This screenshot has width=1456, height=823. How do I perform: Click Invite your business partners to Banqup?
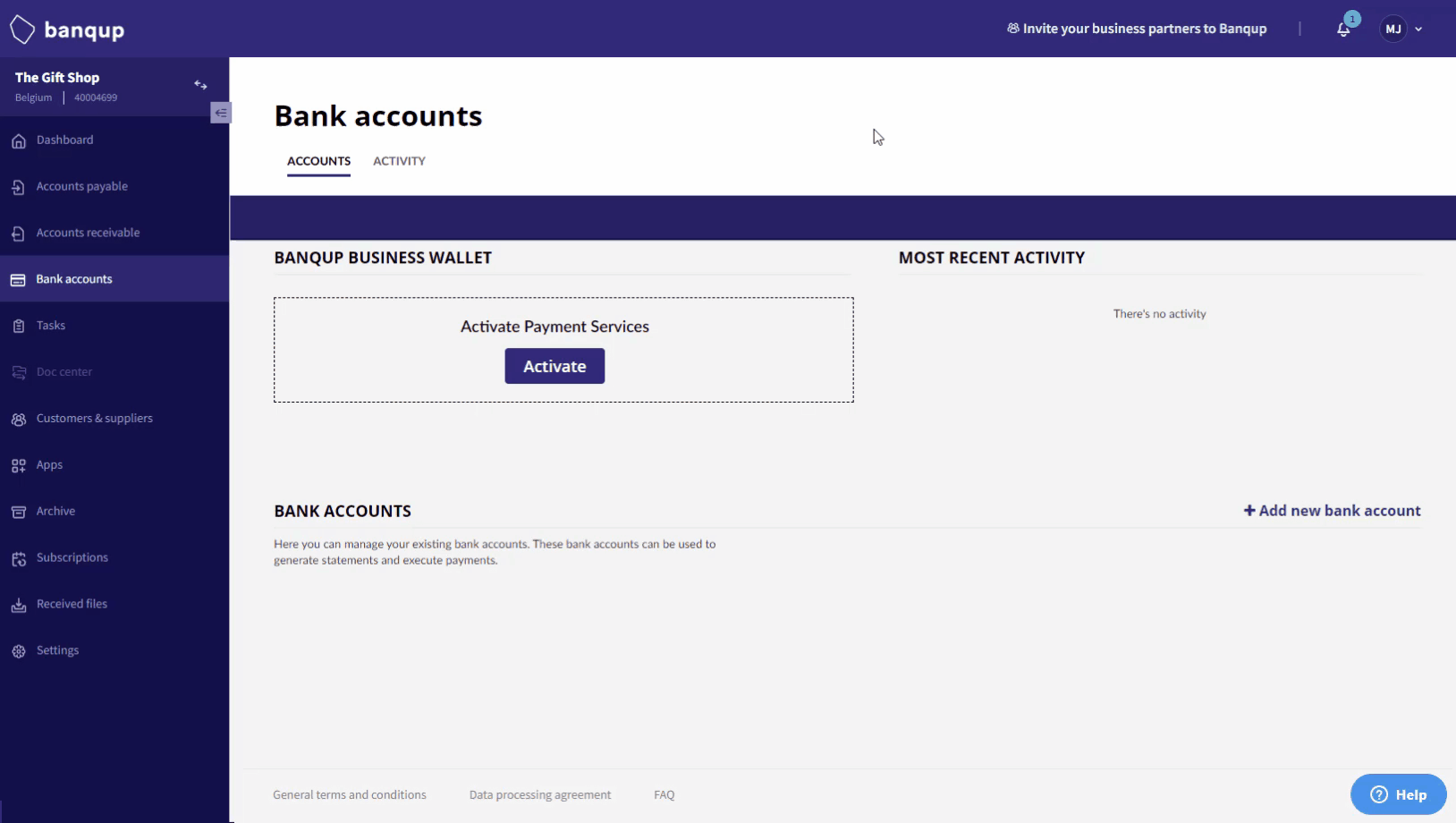point(1137,29)
